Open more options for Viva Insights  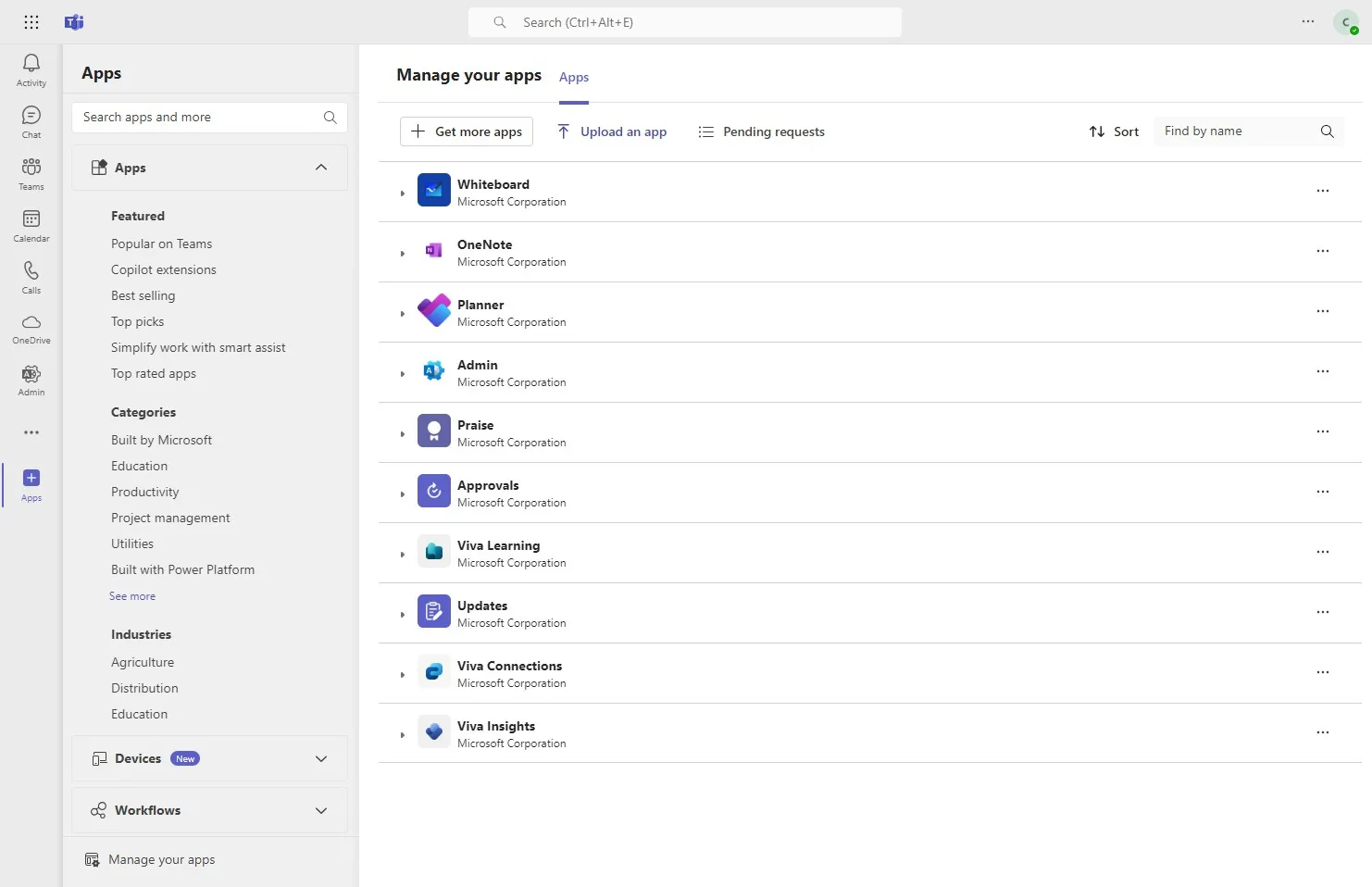tap(1323, 732)
